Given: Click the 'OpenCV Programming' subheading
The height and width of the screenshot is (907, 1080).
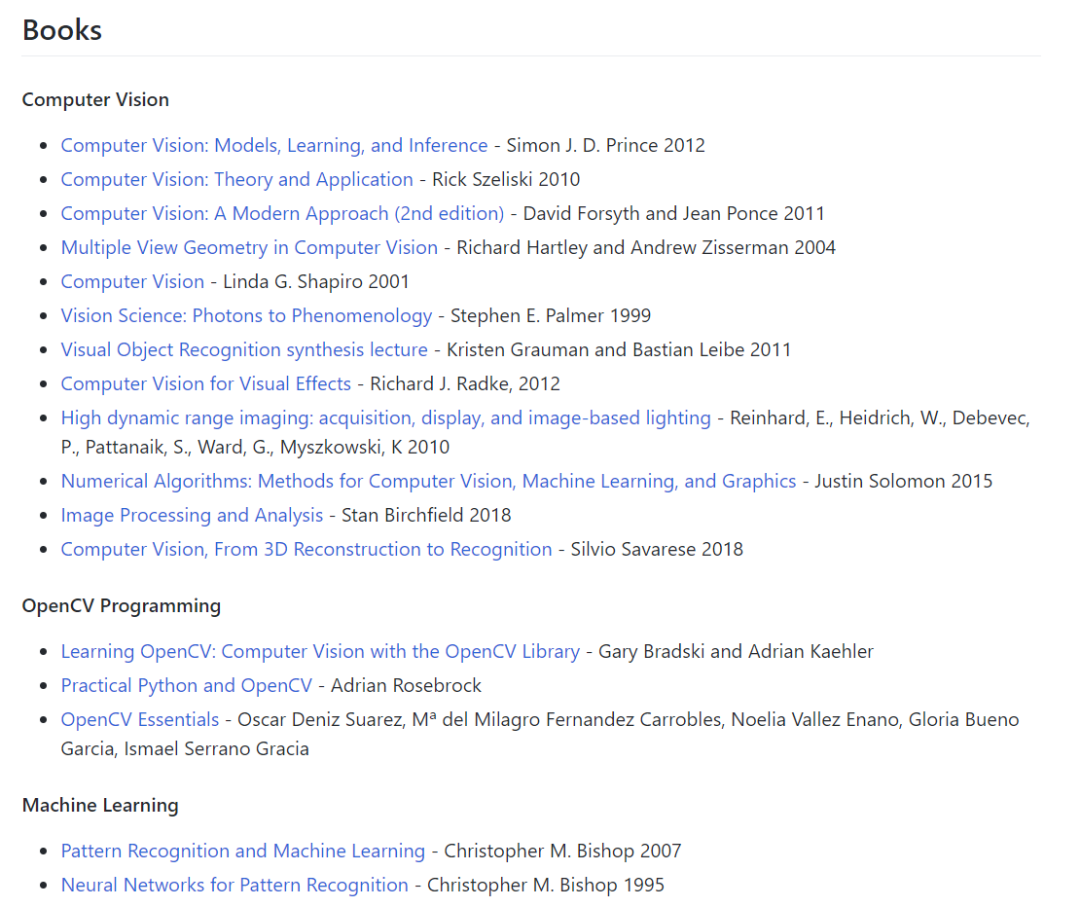Looking at the screenshot, I should 121,606.
